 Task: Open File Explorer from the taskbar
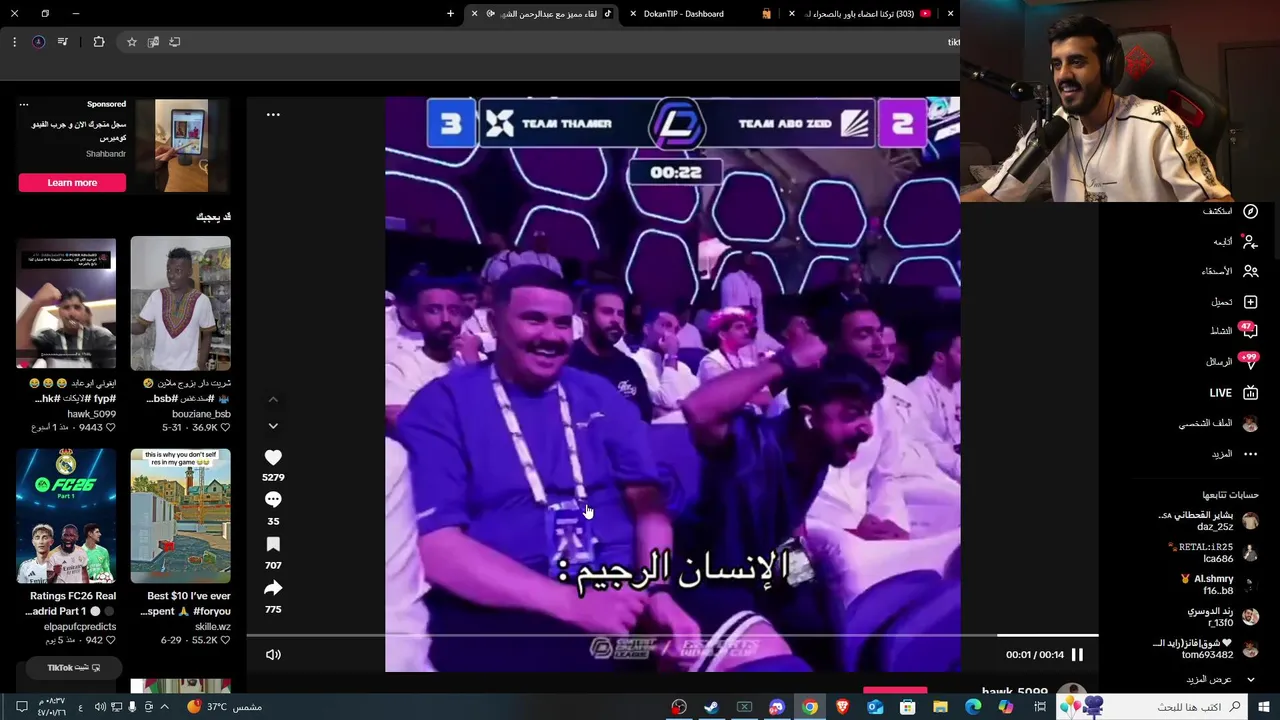[x=940, y=707]
